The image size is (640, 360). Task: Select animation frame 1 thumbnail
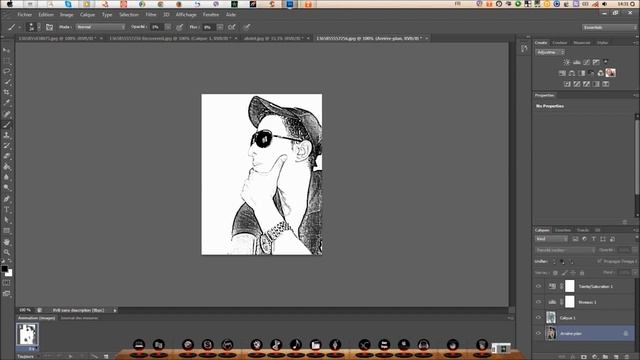pos(27,334)
